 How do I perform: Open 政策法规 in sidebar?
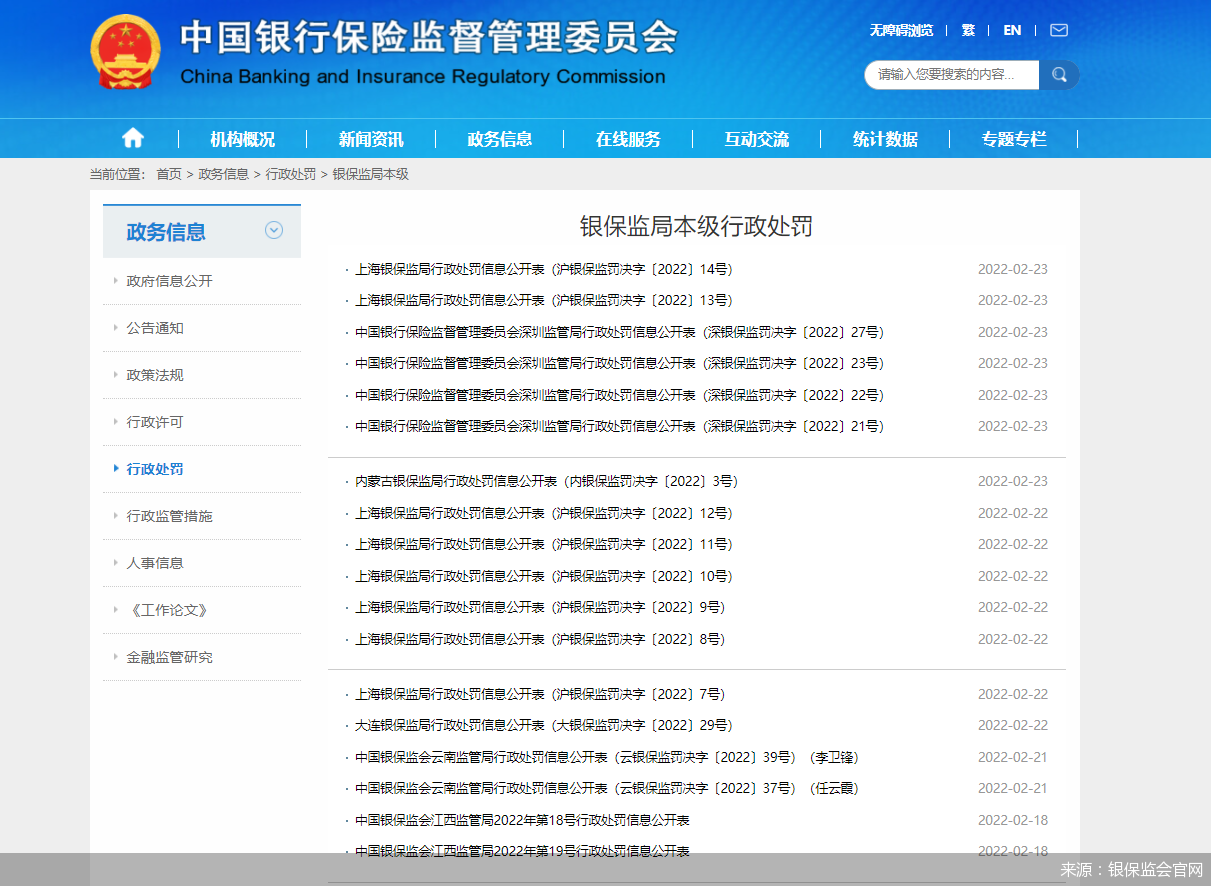(x=155, y=375)
